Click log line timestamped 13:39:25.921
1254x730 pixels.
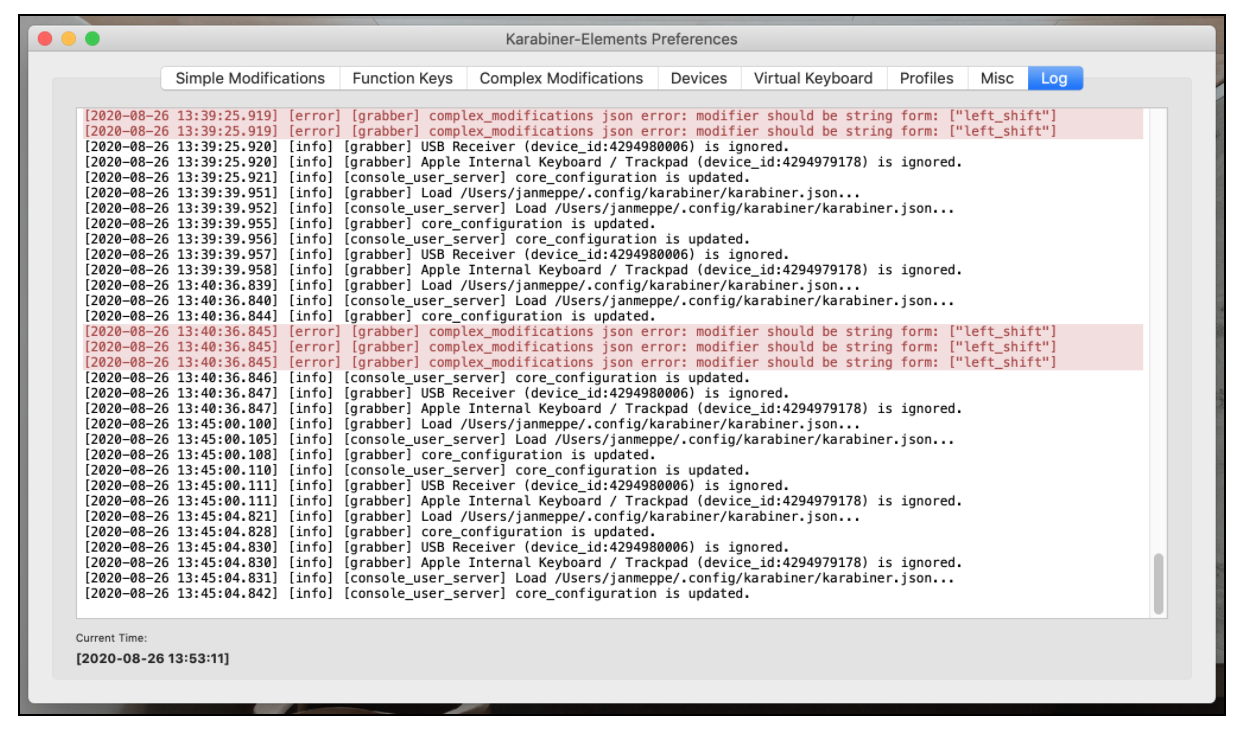click(415, 177)
